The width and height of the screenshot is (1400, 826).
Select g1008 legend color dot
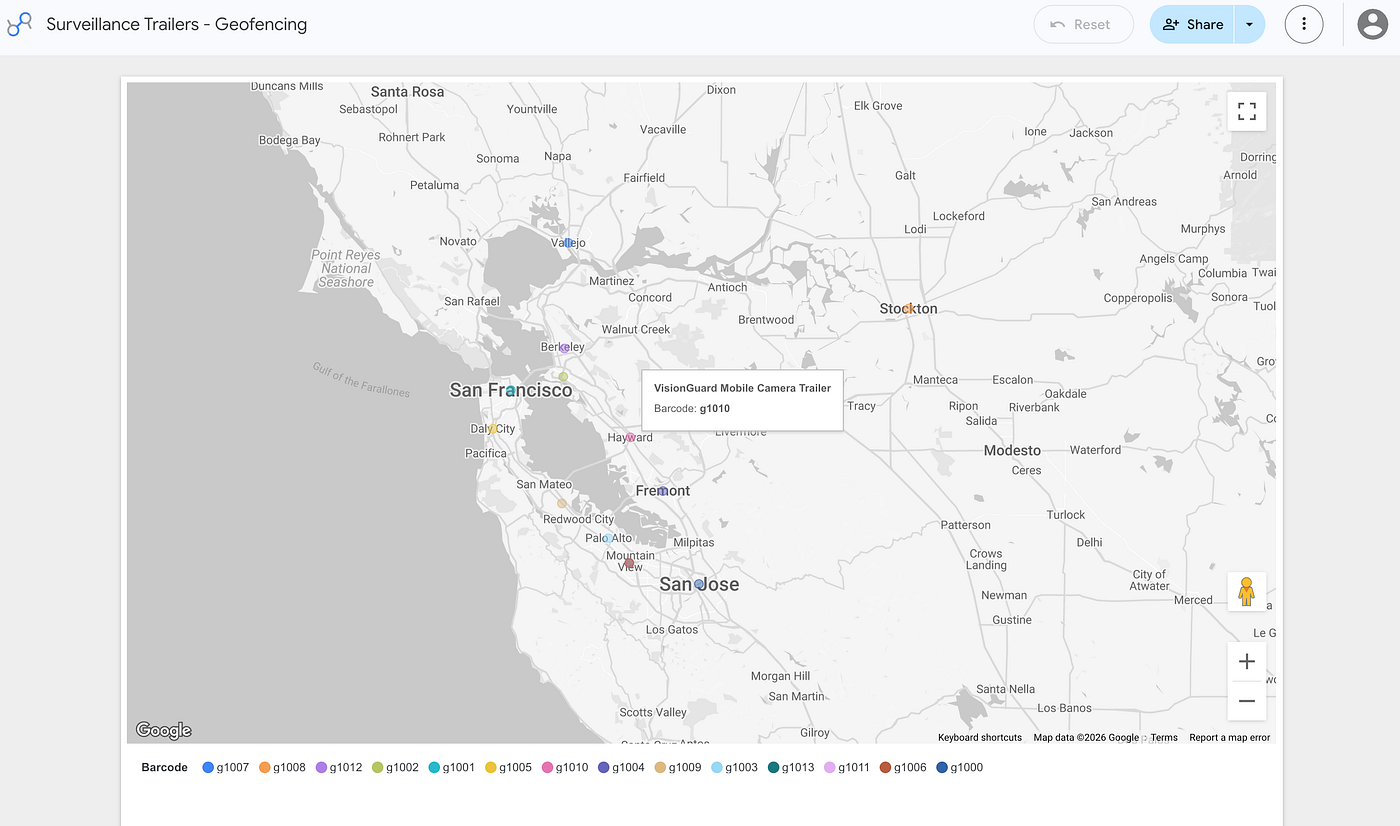click(265, 768)
